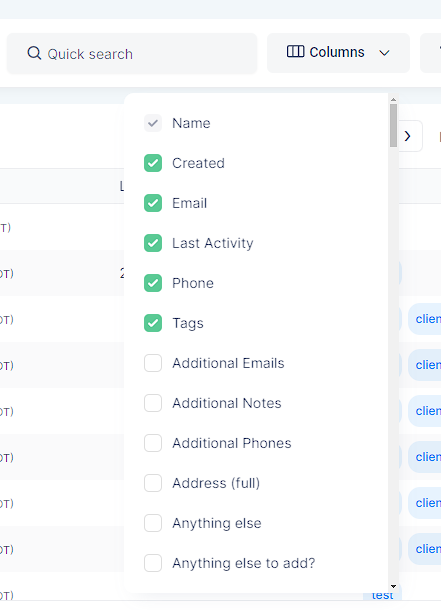441x610 pixels.
Task: Click scrollbar up arrow in column list
Action: coord(393,100)
